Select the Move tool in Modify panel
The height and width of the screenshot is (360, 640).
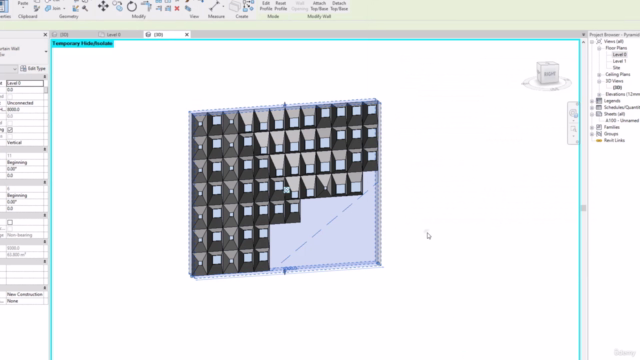click(x=103, y=6)
